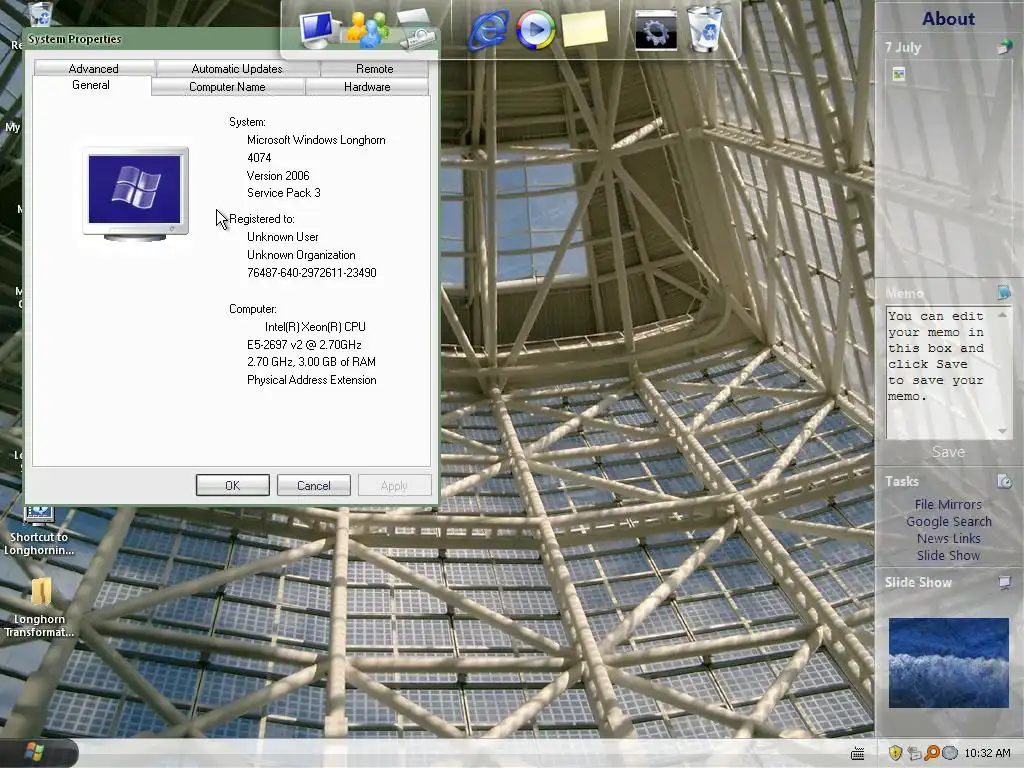
Task: Click the Service Pack 3 text
Action: pyautogui.click(x=283, y=193)
